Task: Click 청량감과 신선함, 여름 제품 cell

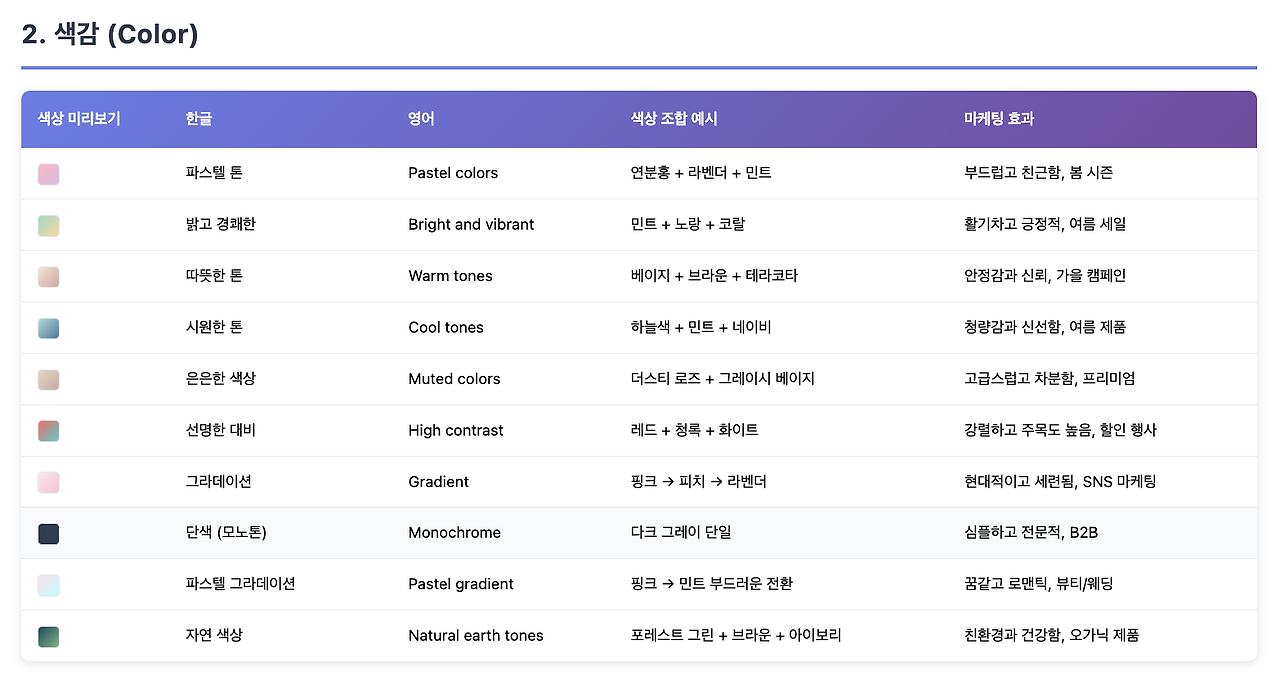Action: coord(1045,327)
